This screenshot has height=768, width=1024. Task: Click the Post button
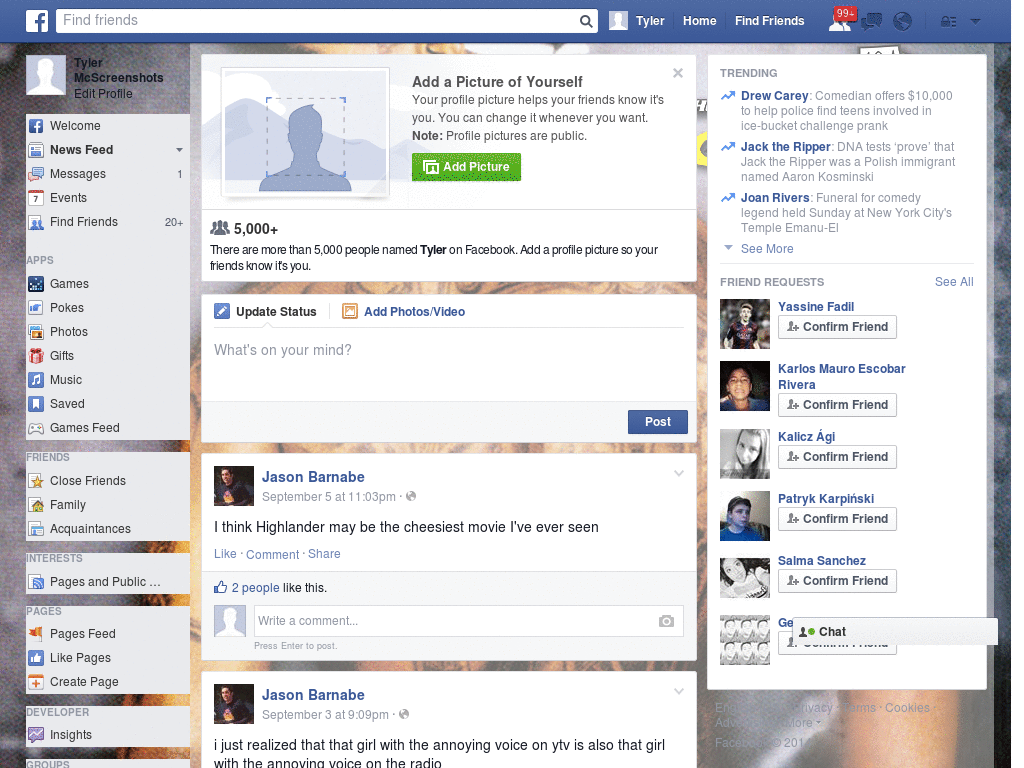coord(658,422)
